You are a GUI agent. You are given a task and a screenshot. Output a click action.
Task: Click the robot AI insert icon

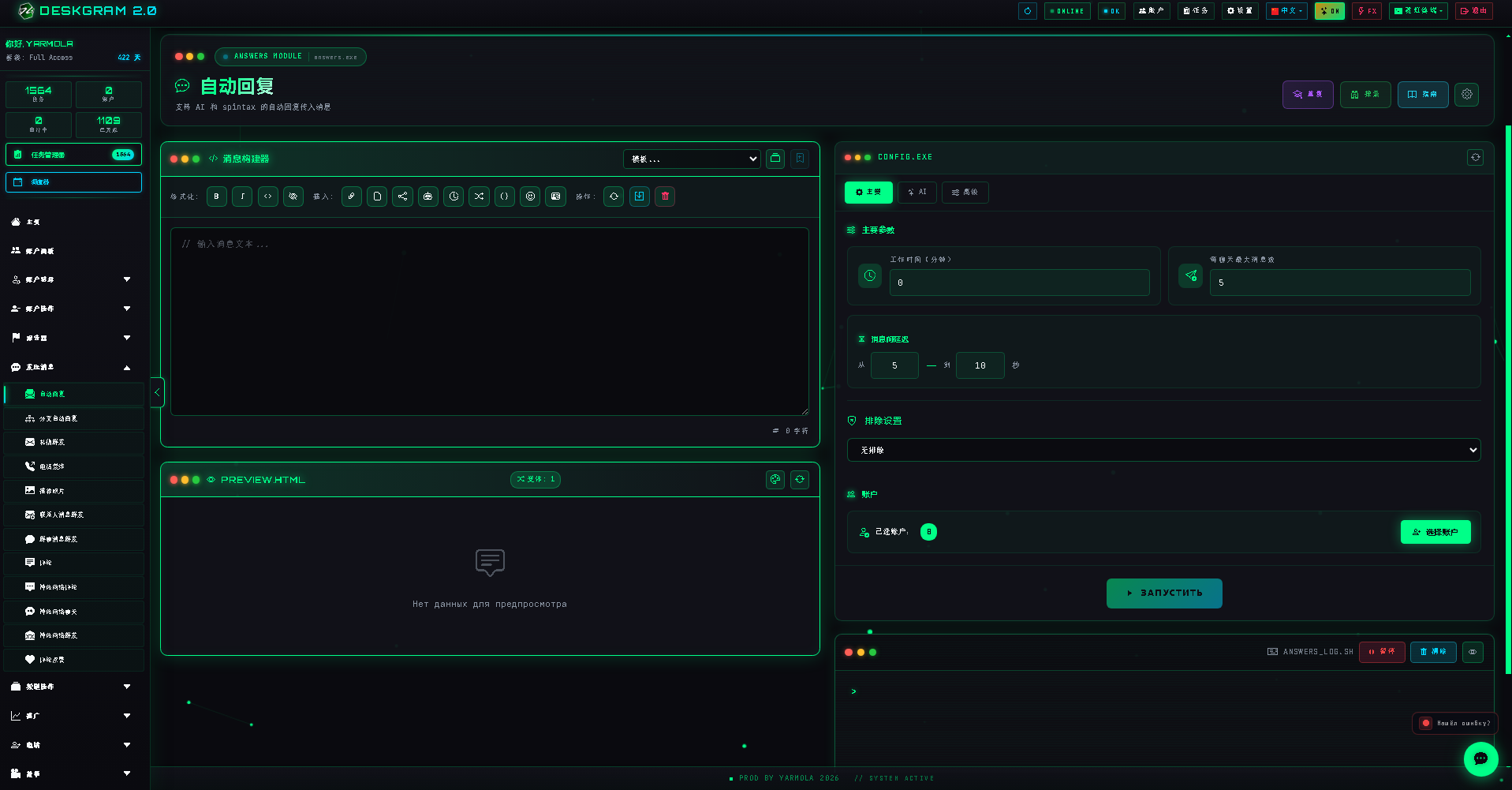(428, 197)
